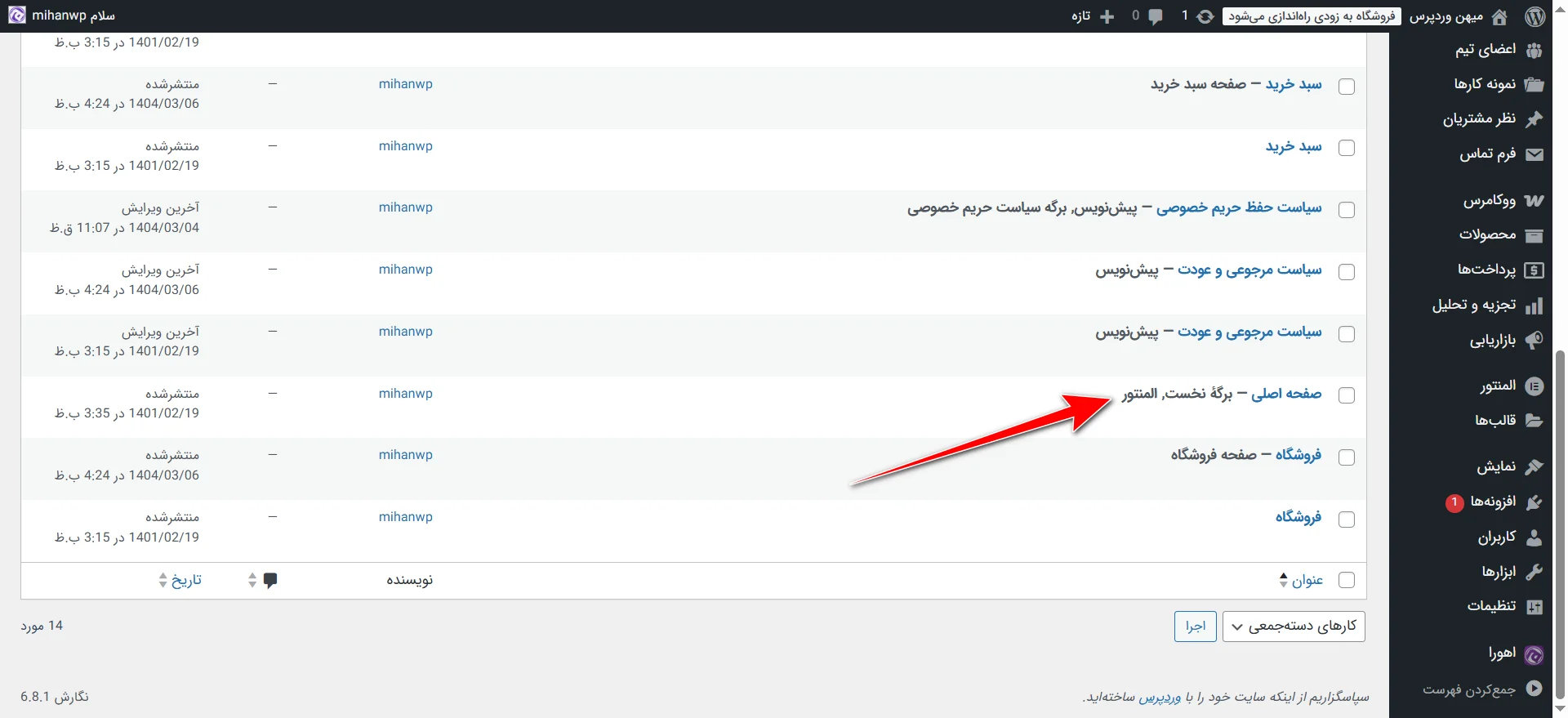The height and width of the screenshot is (718, 1568).
Task: Check the box for صفحه اصلی page
Action: click(1347, 395)
